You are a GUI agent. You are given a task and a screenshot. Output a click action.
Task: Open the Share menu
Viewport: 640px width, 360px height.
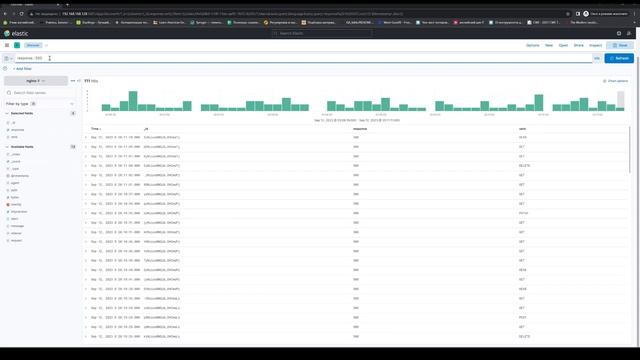click(579, 45)
